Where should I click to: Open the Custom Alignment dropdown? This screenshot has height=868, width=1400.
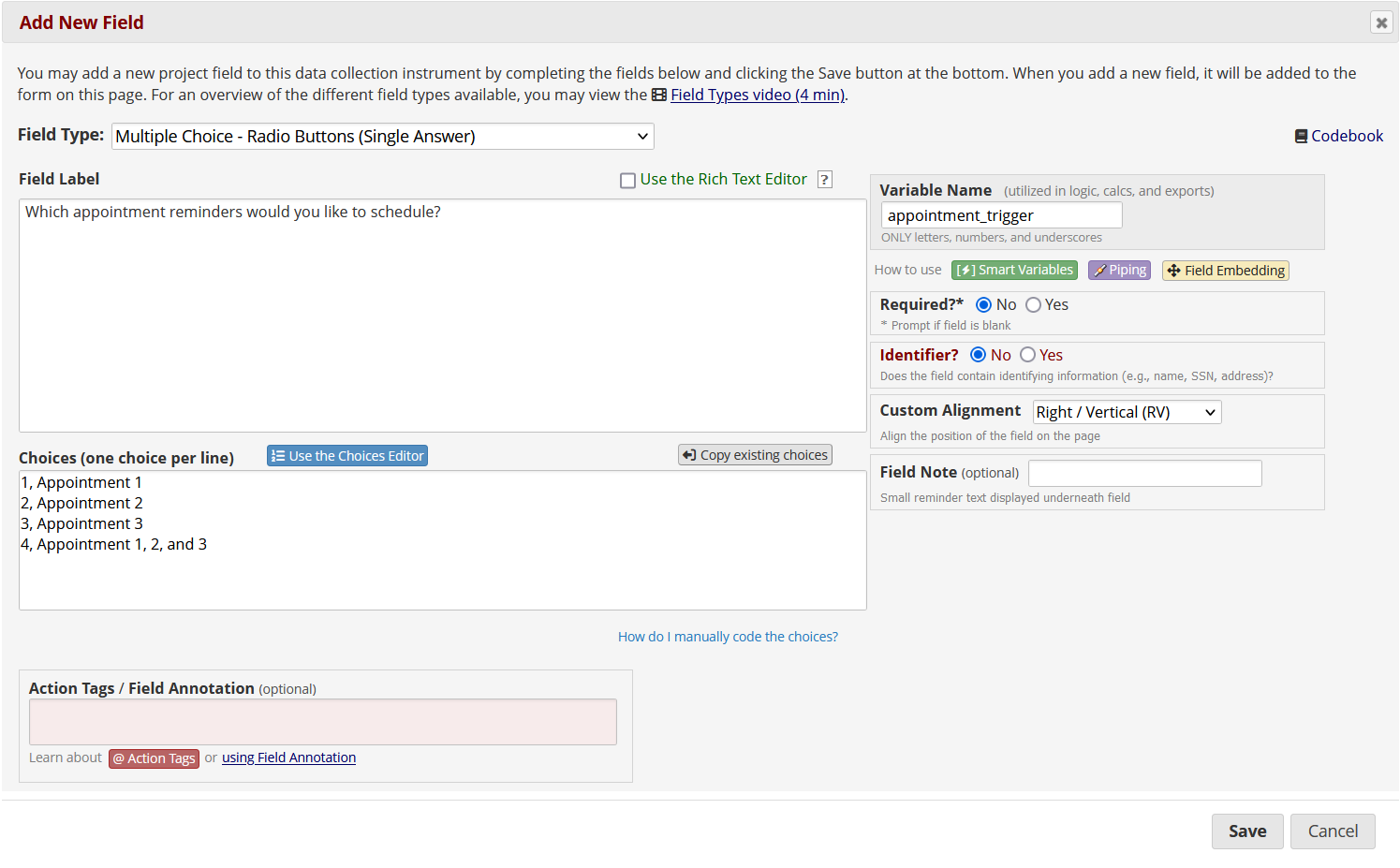pyautogui.click(x=1127, y=412)
